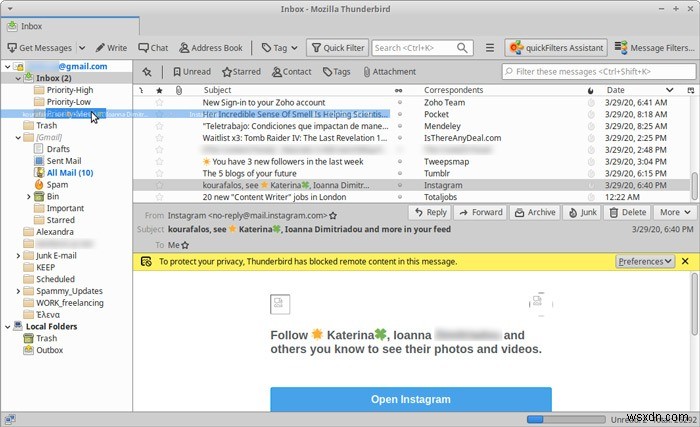
Task: Dismiss the remote content warning bar
Action: coord(685,261)
